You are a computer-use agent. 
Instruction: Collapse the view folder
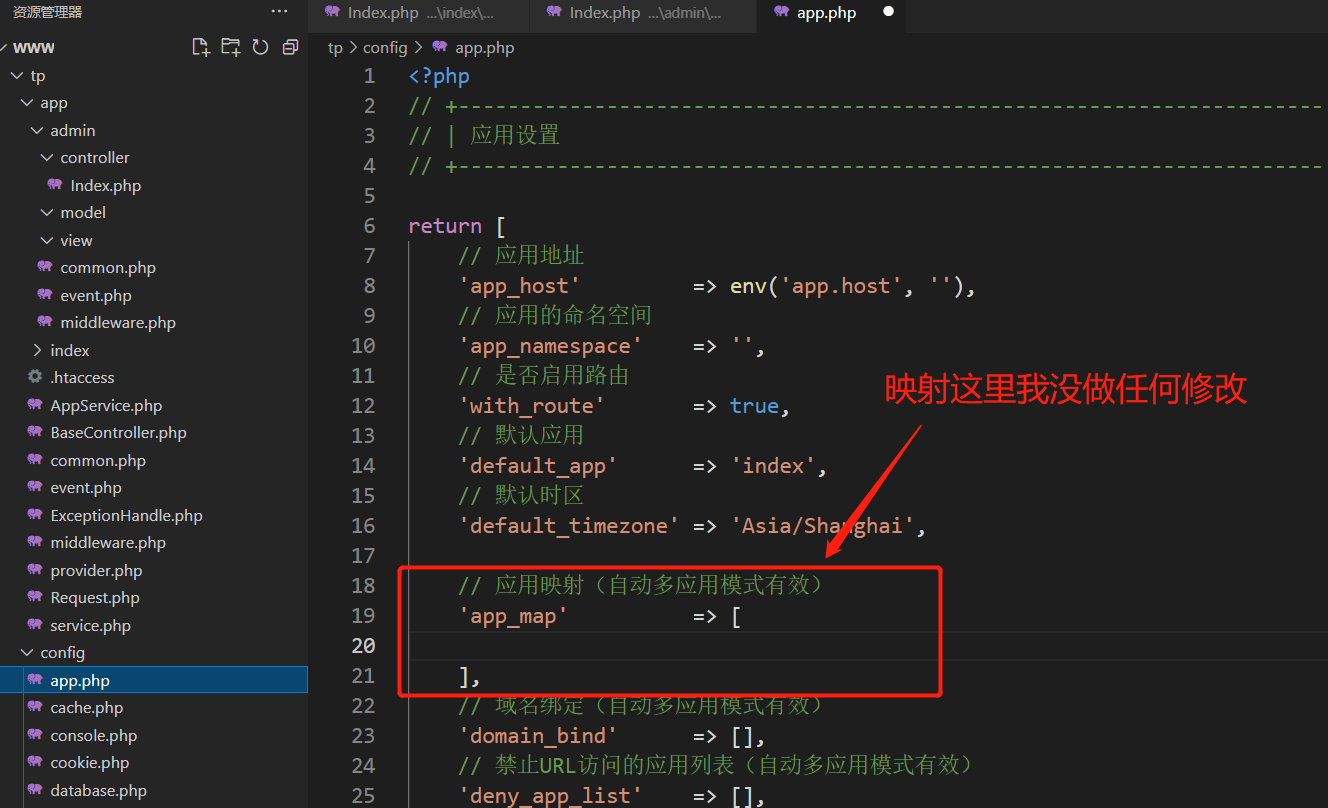pos(46,240)
